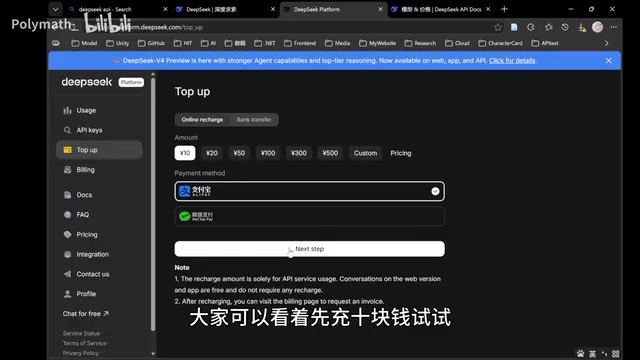Screen dimensions: 640x360
Task: Open the browser history icon
Action: pyautogui.click(x=565, y=27)
